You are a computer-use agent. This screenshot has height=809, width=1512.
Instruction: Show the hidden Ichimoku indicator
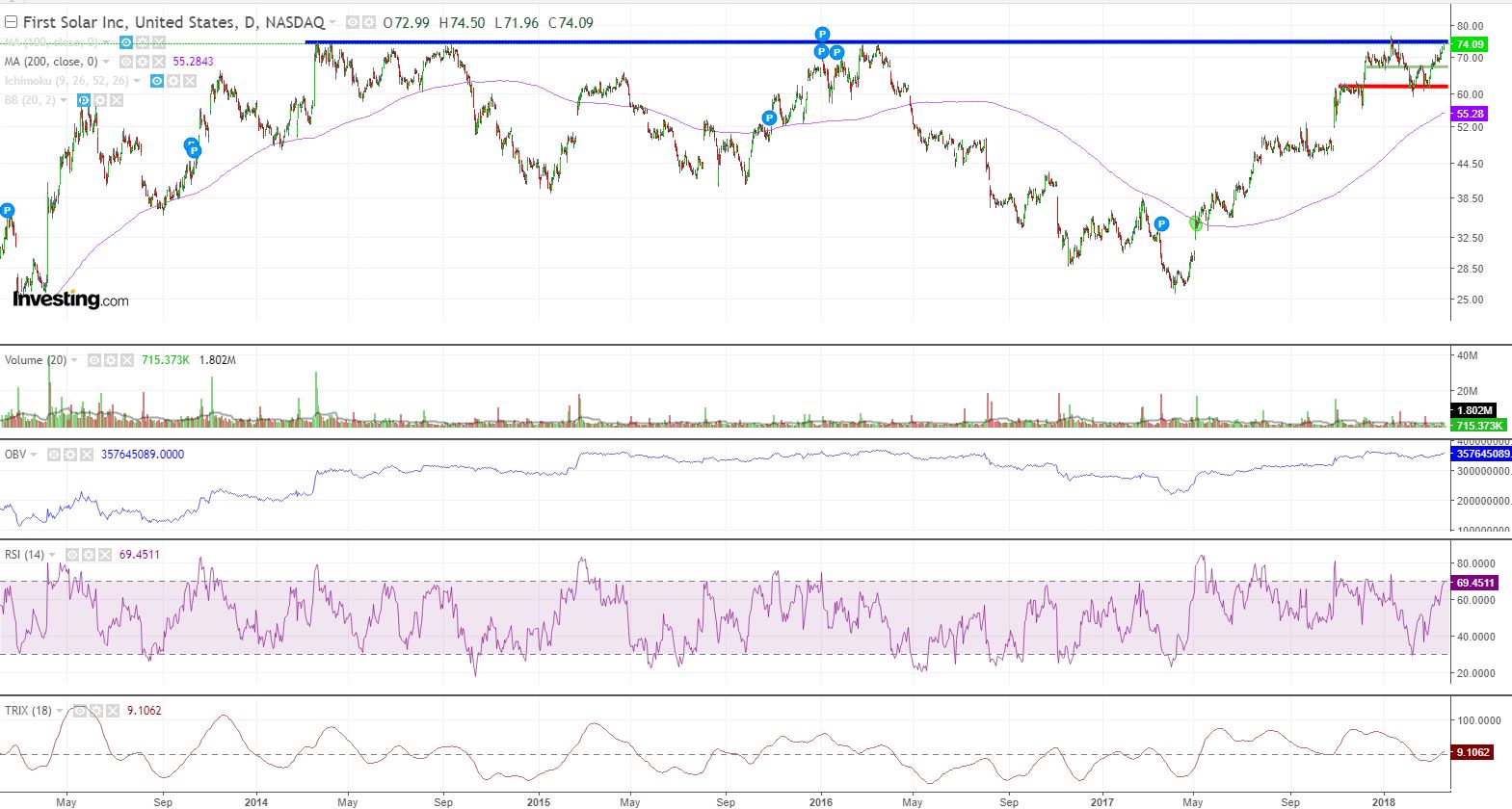pos(157,81)
